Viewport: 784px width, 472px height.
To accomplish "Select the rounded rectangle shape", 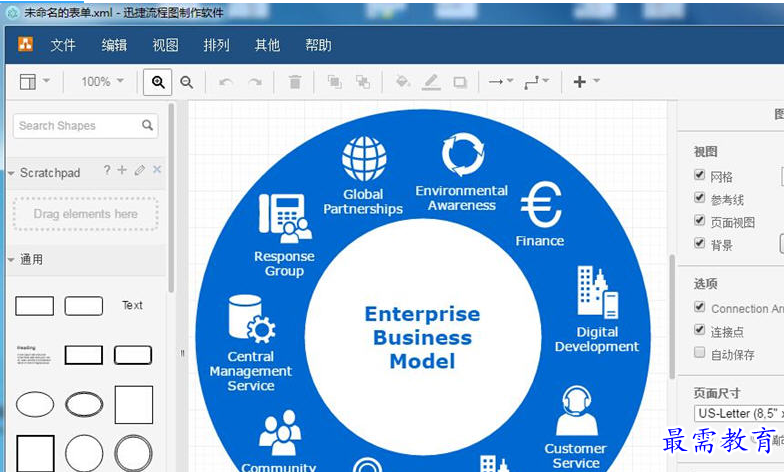I will tap(84, 306).
